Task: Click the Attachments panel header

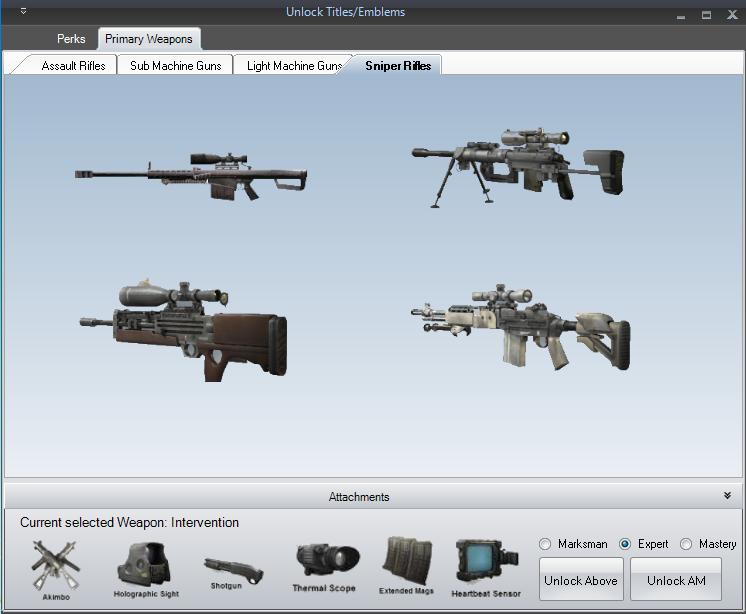Action: (373, 496)
